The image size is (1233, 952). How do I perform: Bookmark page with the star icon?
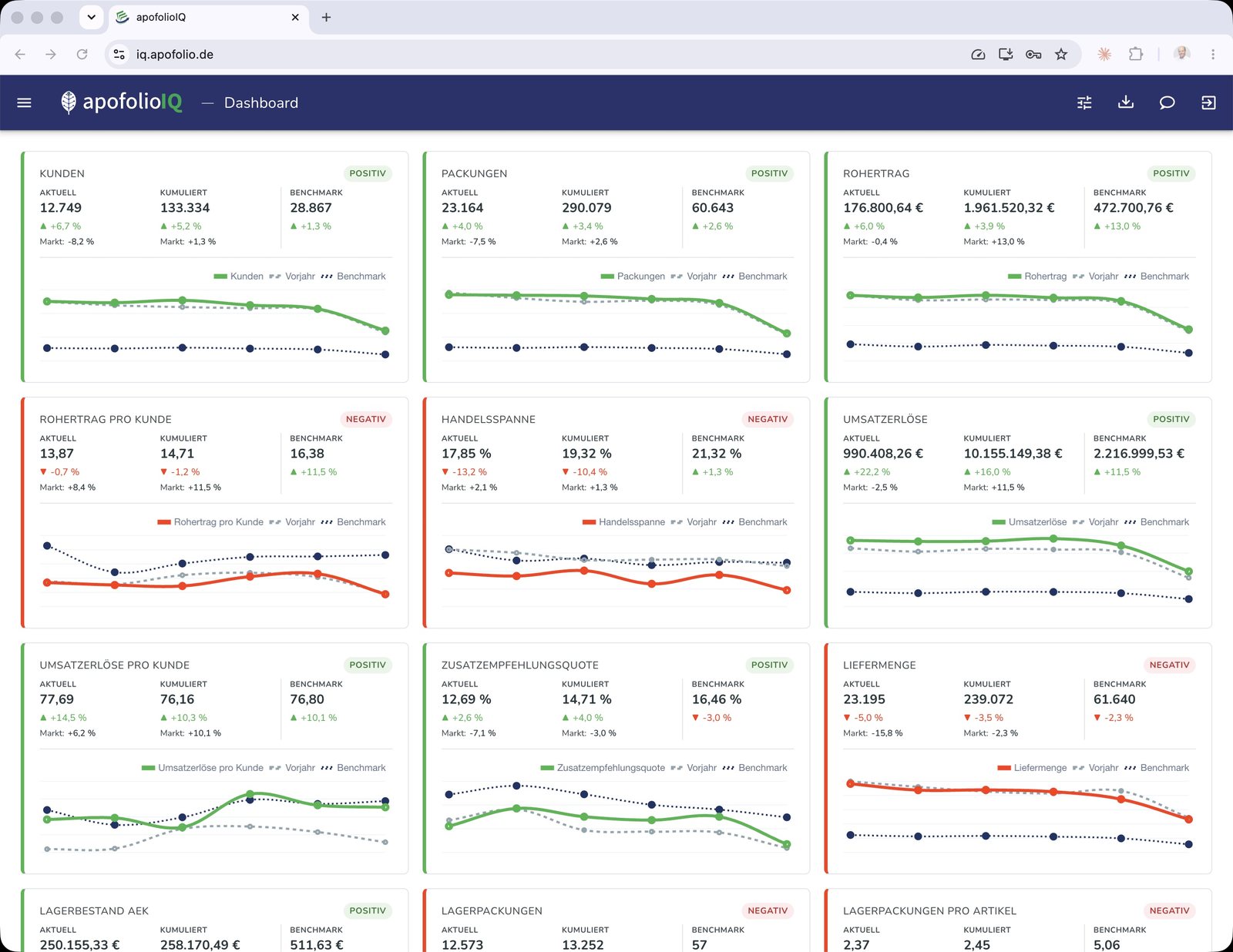pos(1061,54)
